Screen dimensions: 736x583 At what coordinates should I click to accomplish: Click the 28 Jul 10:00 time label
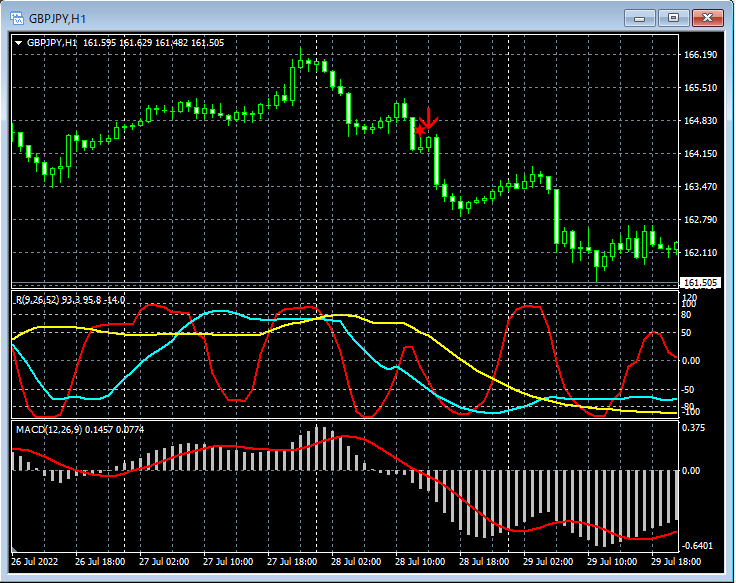[x=420, y=562]
